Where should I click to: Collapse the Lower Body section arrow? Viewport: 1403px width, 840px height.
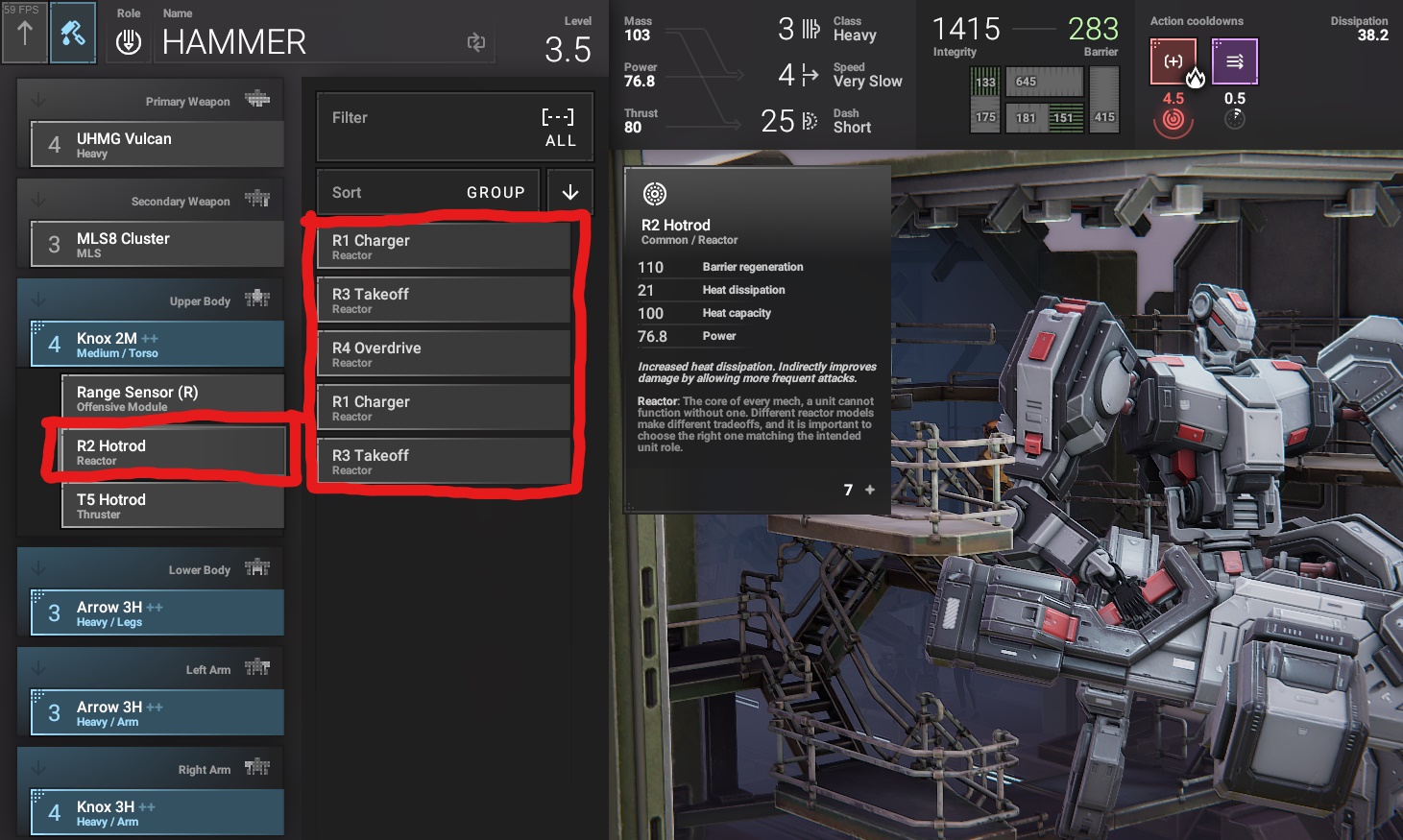coord(38,567)
